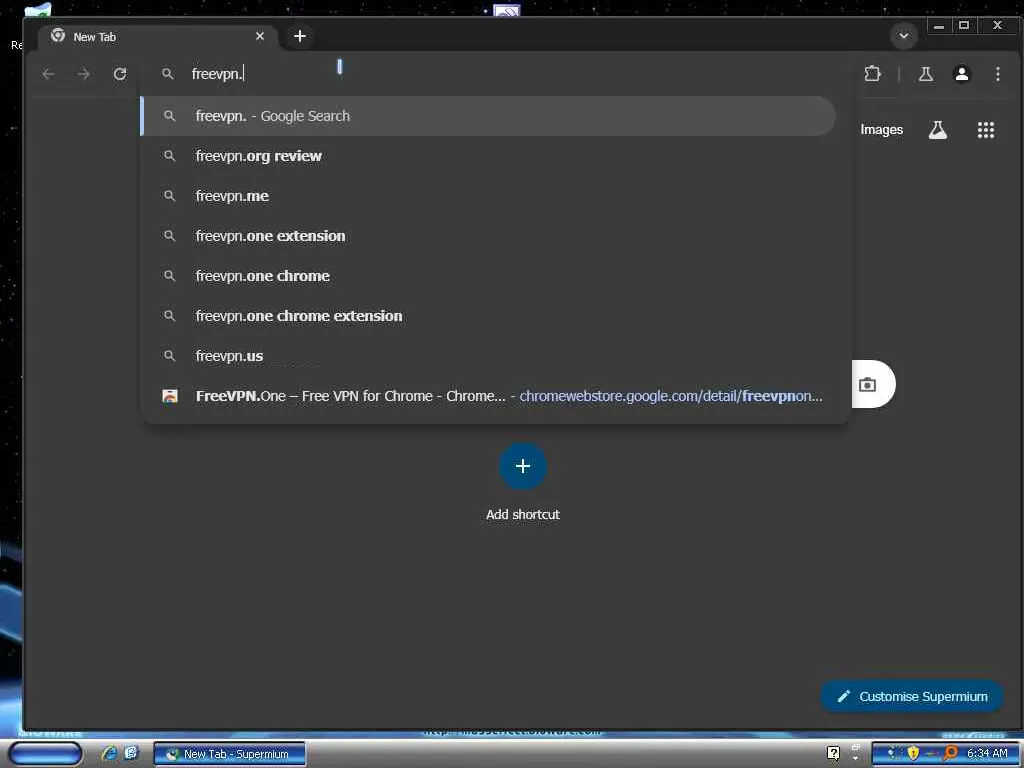Click the browser forward arrow
The height and width of the screenshot is (768, 1024).
click(x=84, y=74)
